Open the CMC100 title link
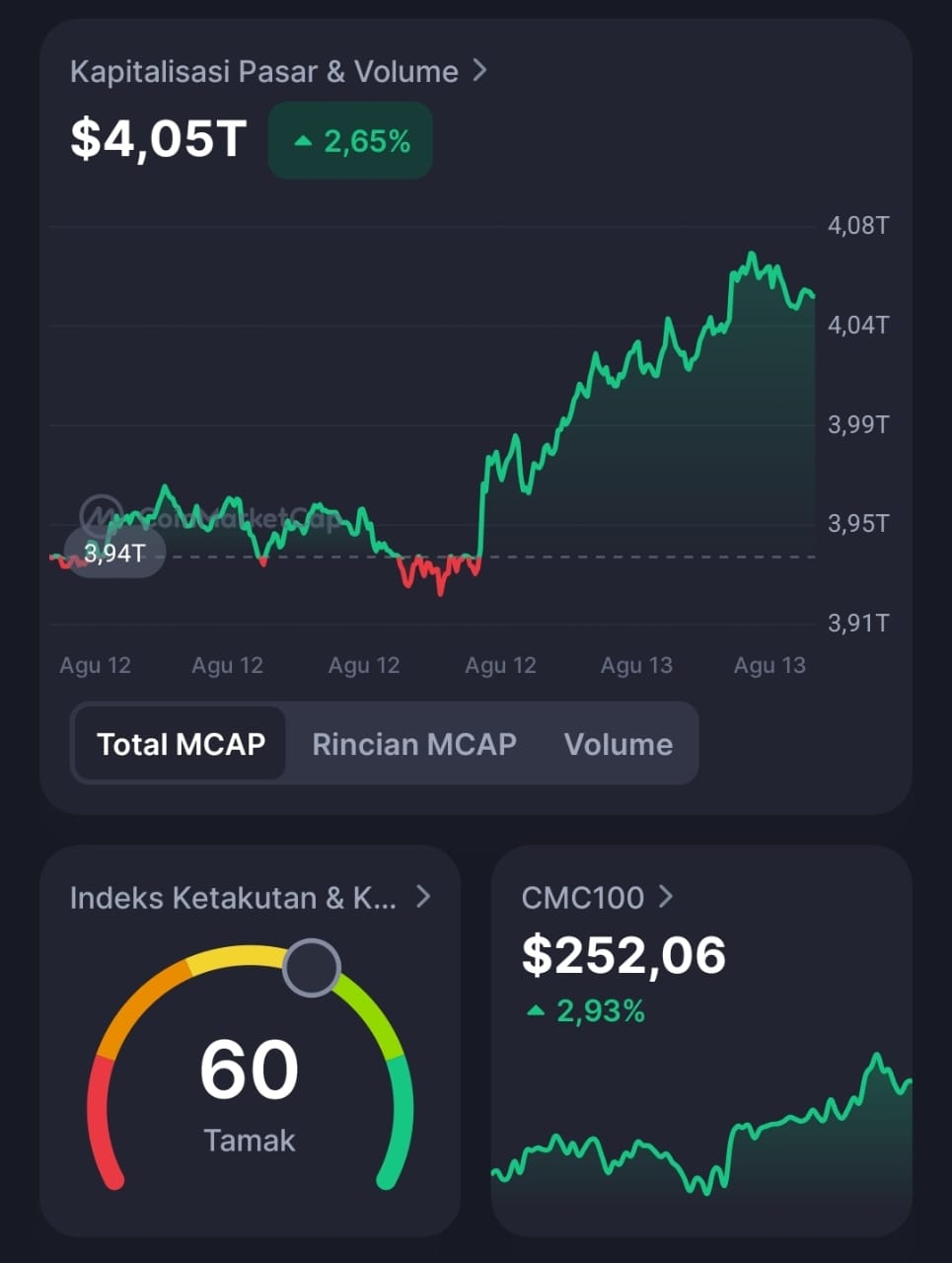 (x=582, y=897)
